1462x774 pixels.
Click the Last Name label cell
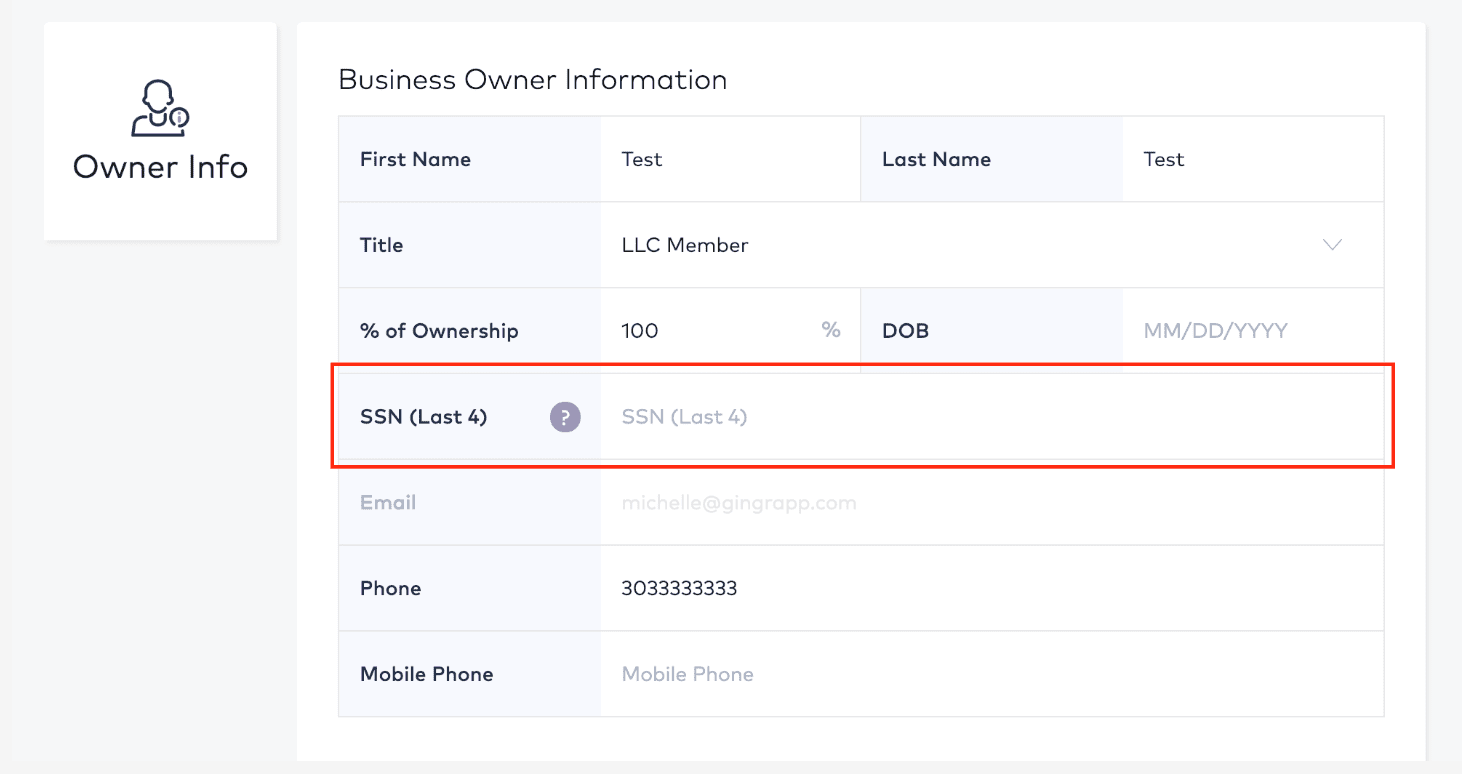[x=991, y=159]
